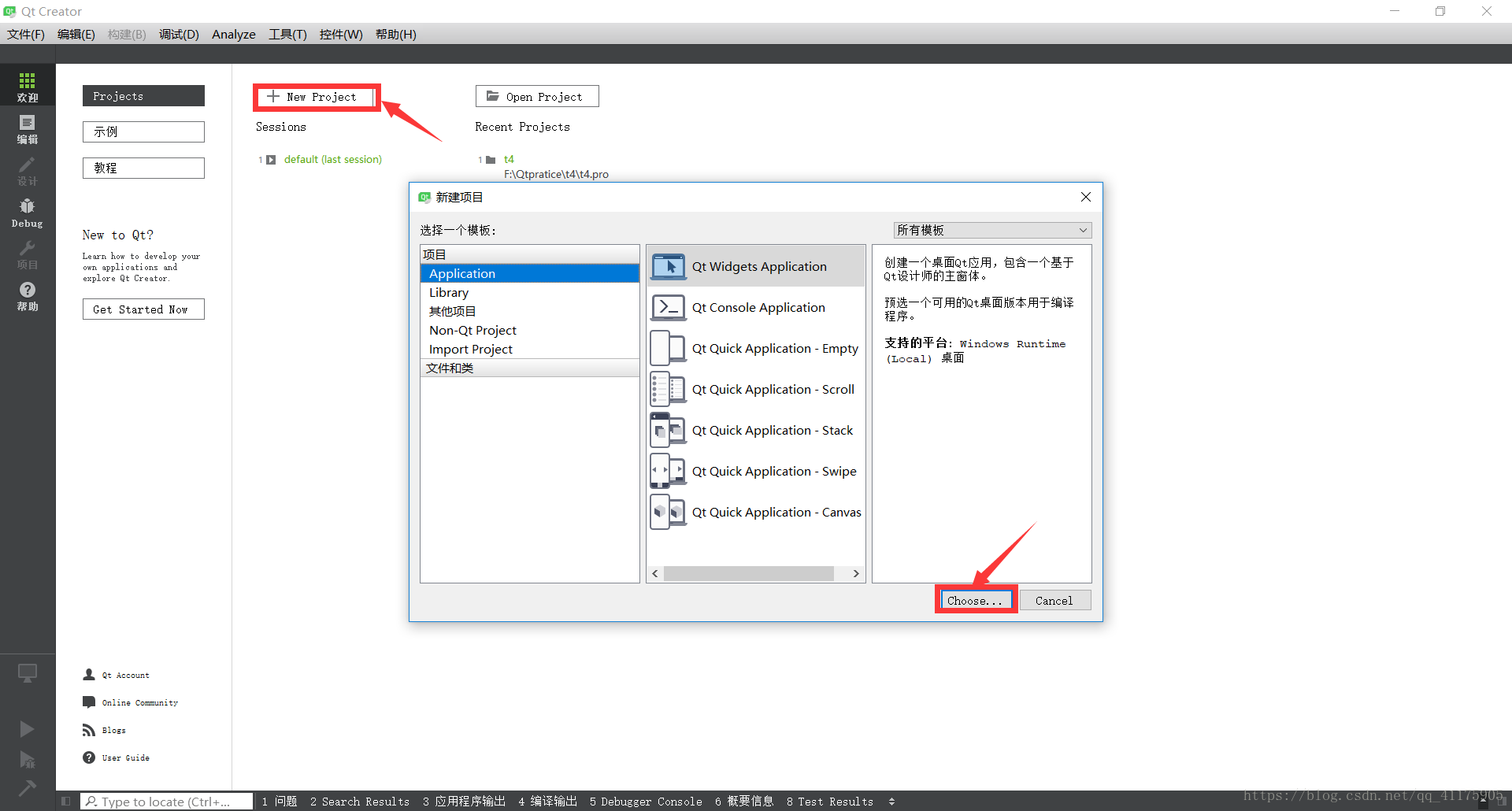
Task: Select Import Project category
Action: (x=530, y=349)
